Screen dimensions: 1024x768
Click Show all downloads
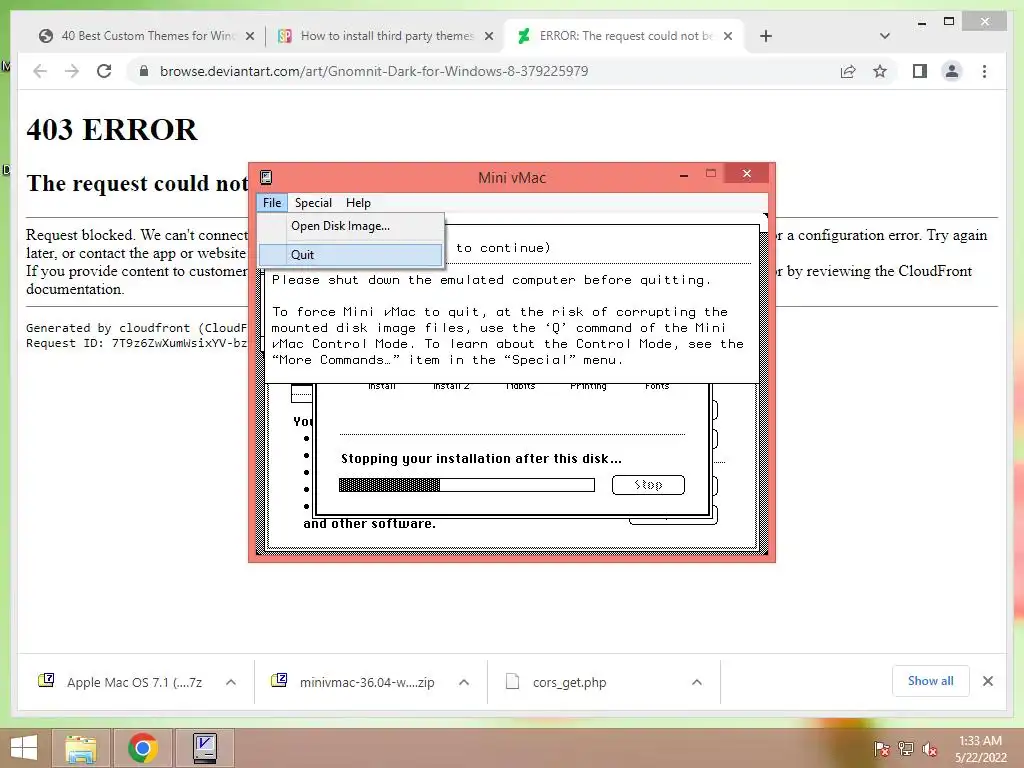click(x=931, y=681)
